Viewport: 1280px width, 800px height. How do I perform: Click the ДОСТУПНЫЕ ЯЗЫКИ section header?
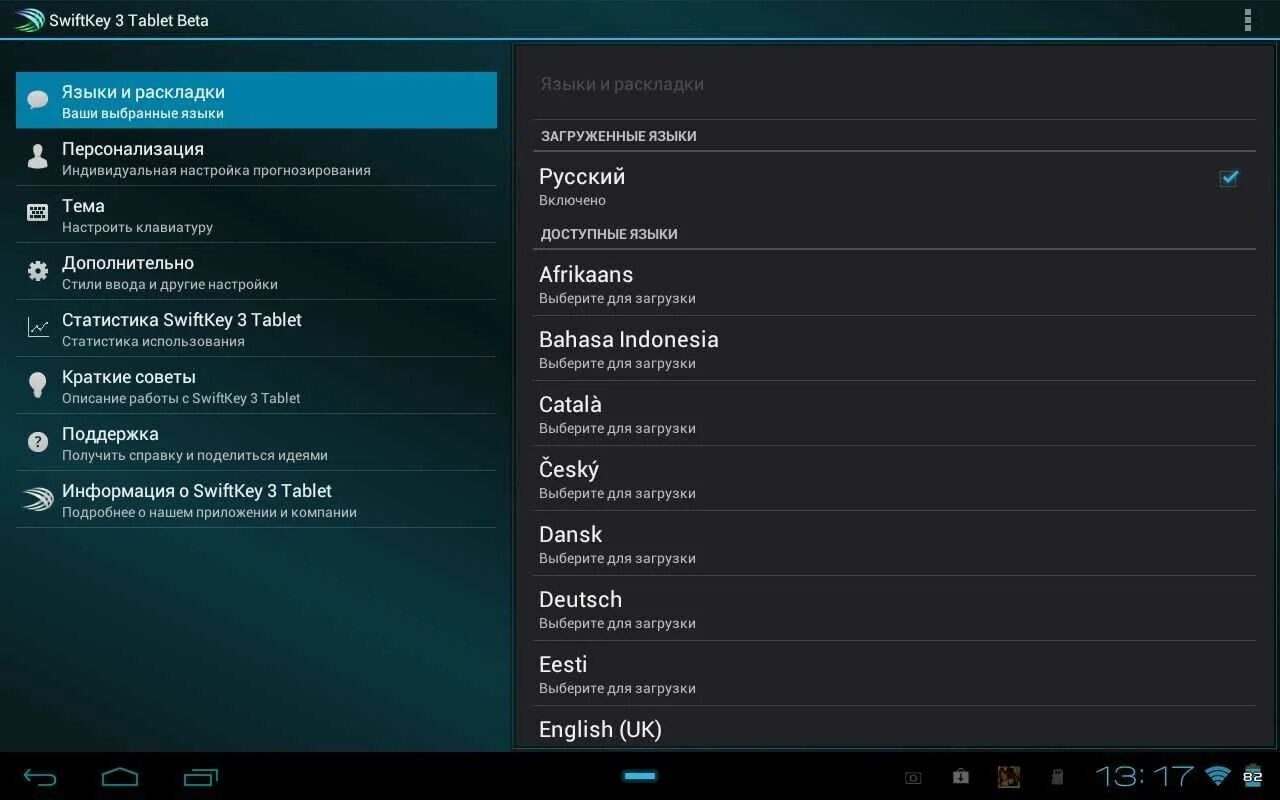pyautogui.click(x=609, y=234)
